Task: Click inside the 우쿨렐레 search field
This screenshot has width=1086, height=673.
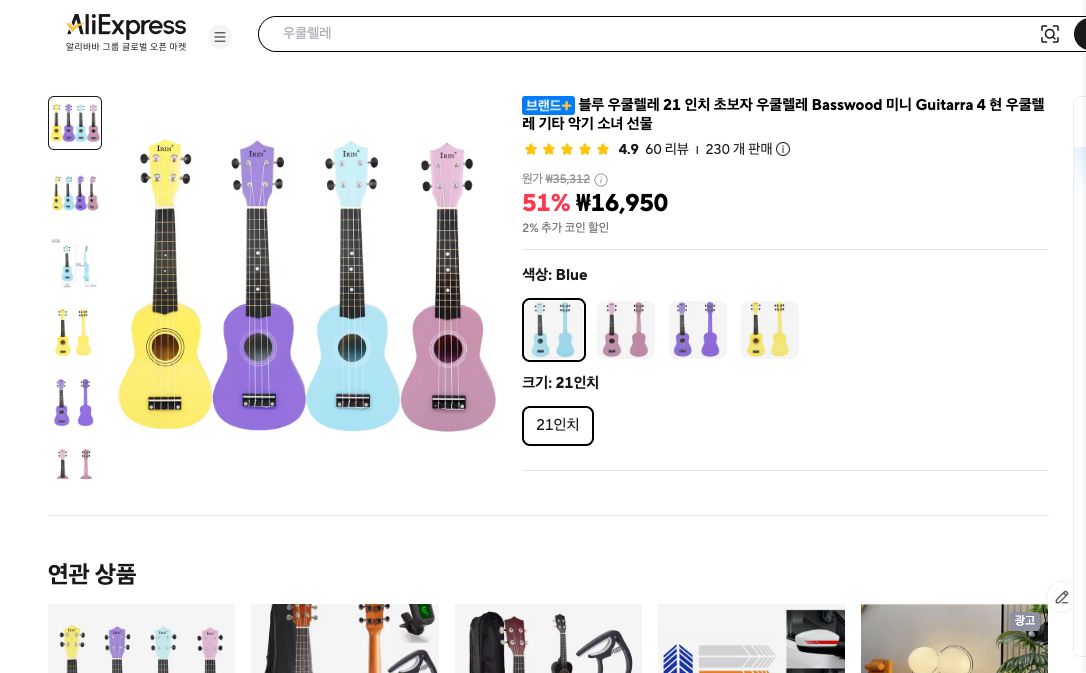Action: 500,33
